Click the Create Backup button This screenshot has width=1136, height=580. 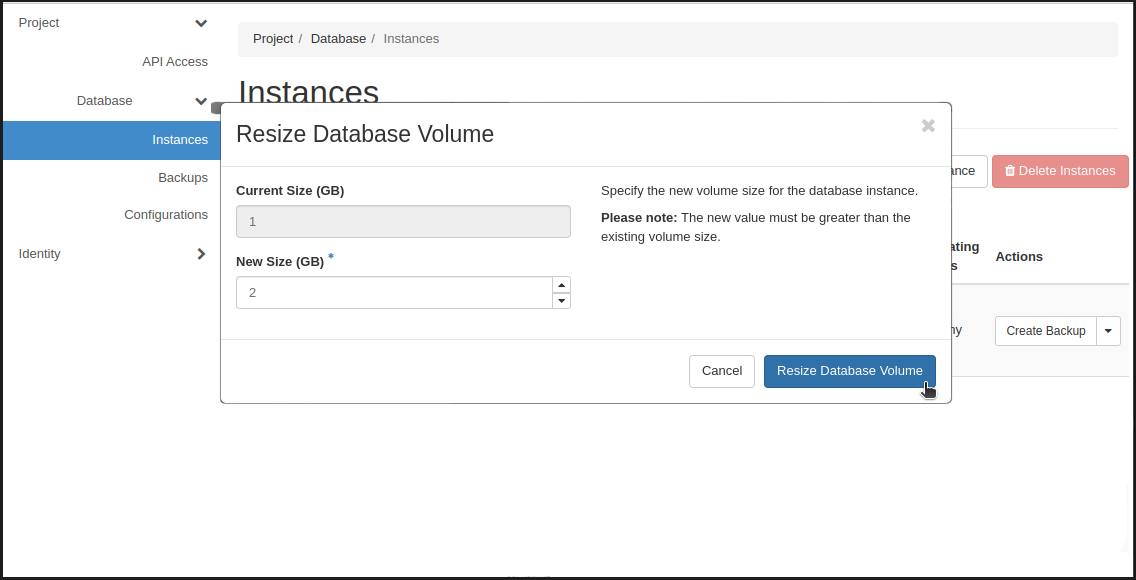(x=1045, y=330)
